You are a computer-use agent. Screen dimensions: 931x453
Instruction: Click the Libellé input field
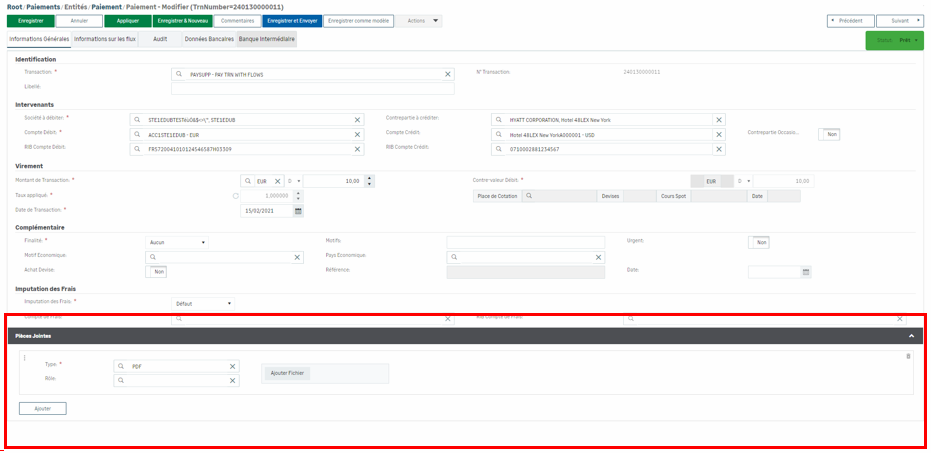click(313, 89)
